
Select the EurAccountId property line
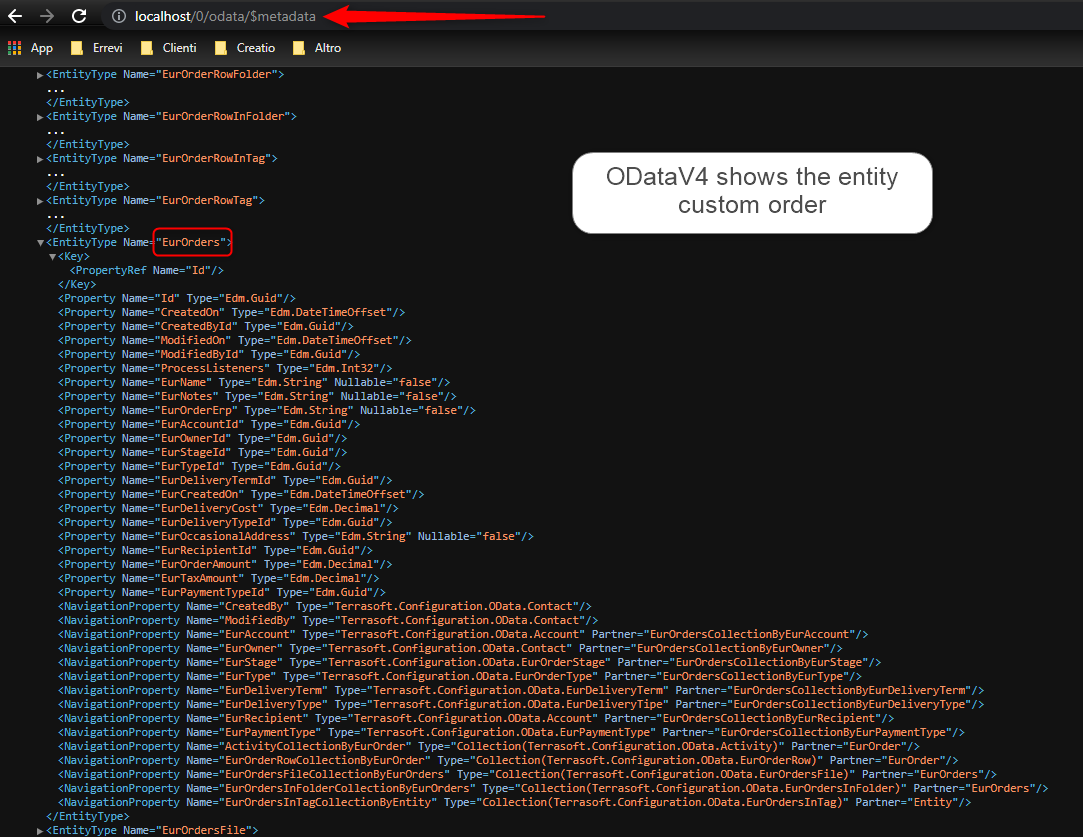[x=209, y=424]
